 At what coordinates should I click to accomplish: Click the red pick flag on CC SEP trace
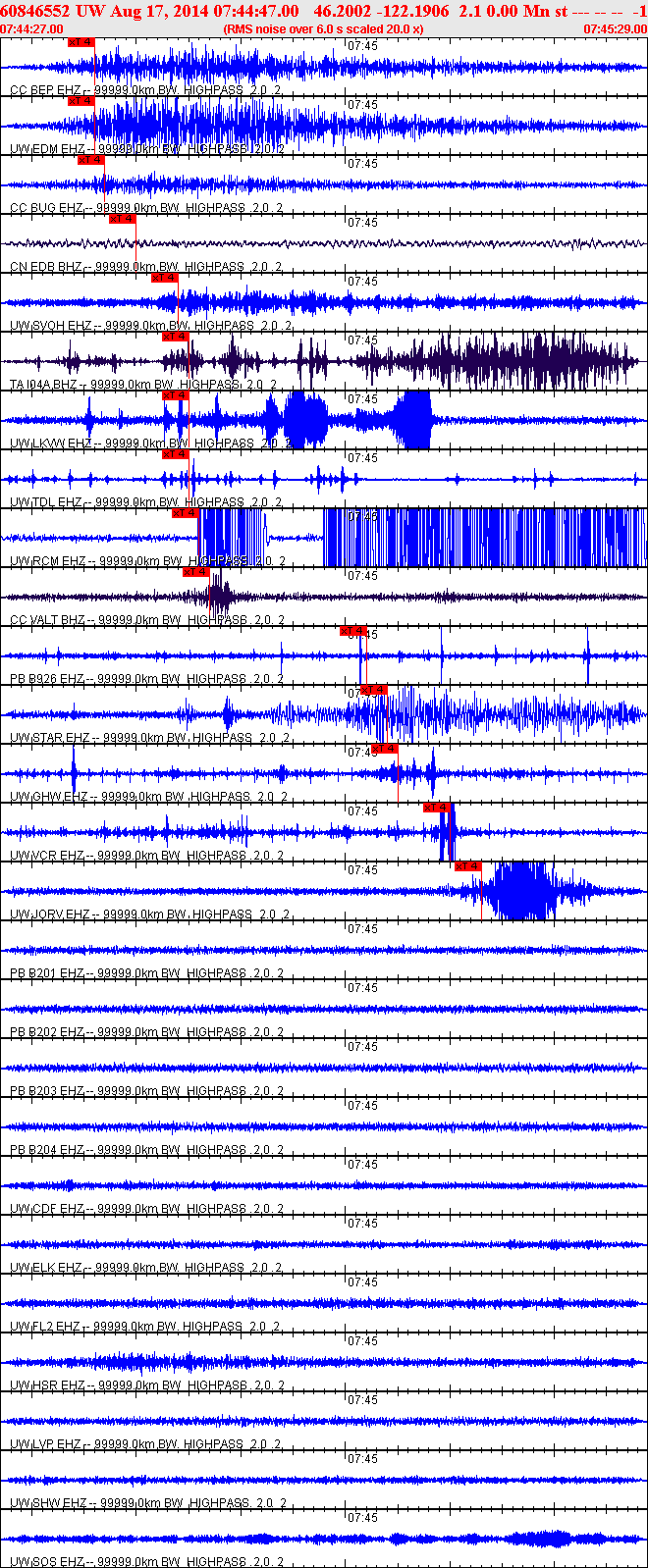pyautogui.click(x=81, y=42)
